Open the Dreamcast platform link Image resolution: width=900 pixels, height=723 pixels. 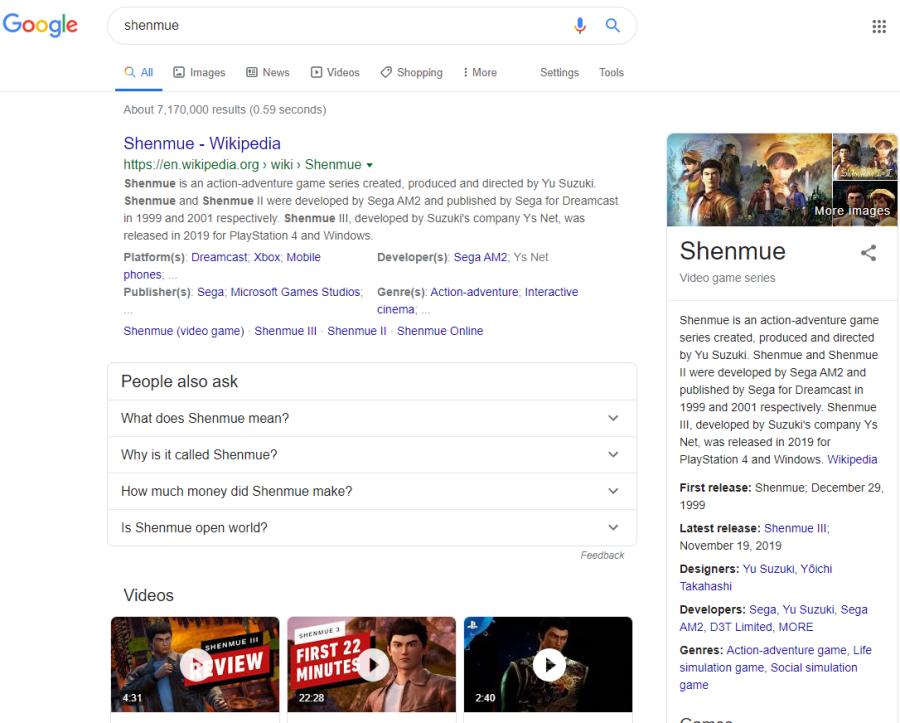click(219, 258)
